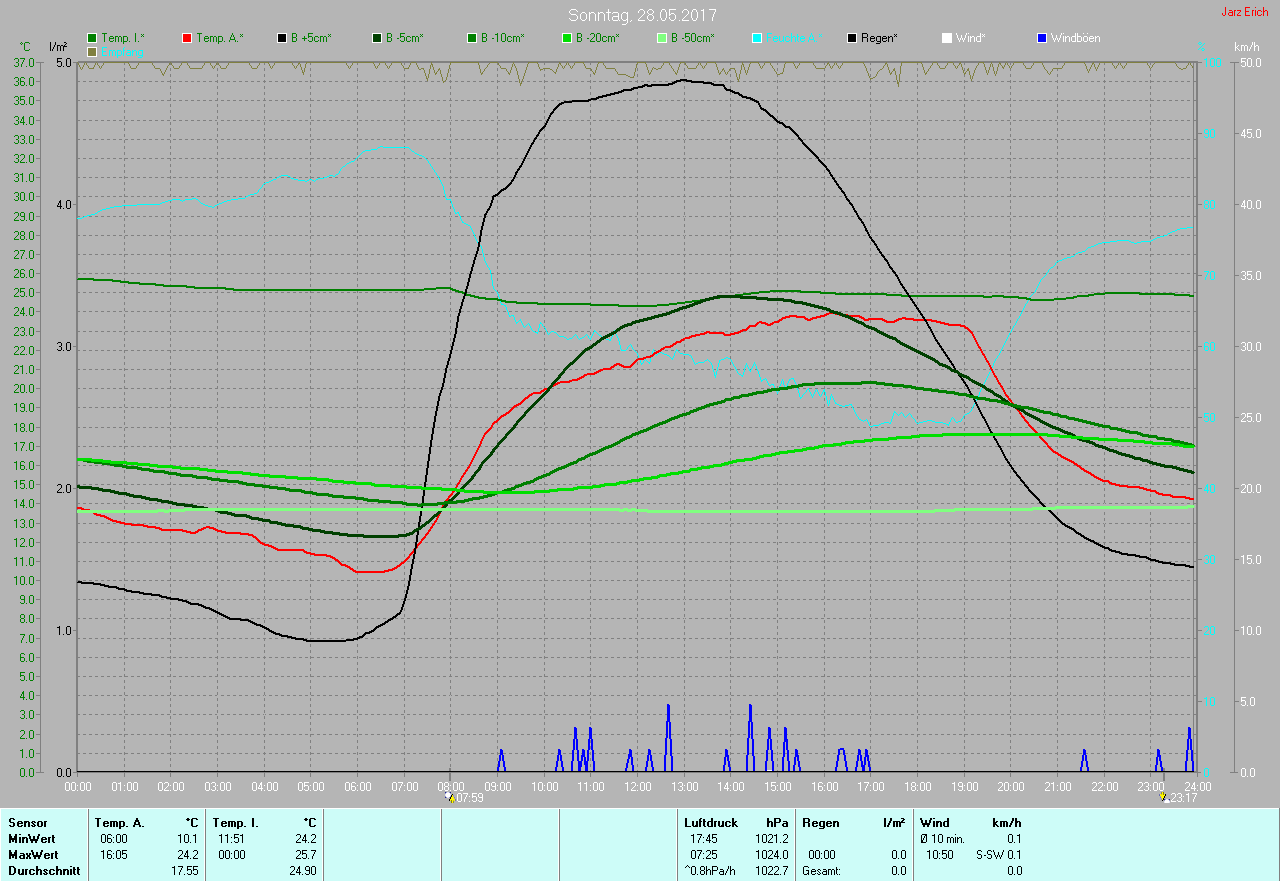Select the B -20cm legend marker
The height and width of the screenshot is (881, 1280).
click(566, 38)
